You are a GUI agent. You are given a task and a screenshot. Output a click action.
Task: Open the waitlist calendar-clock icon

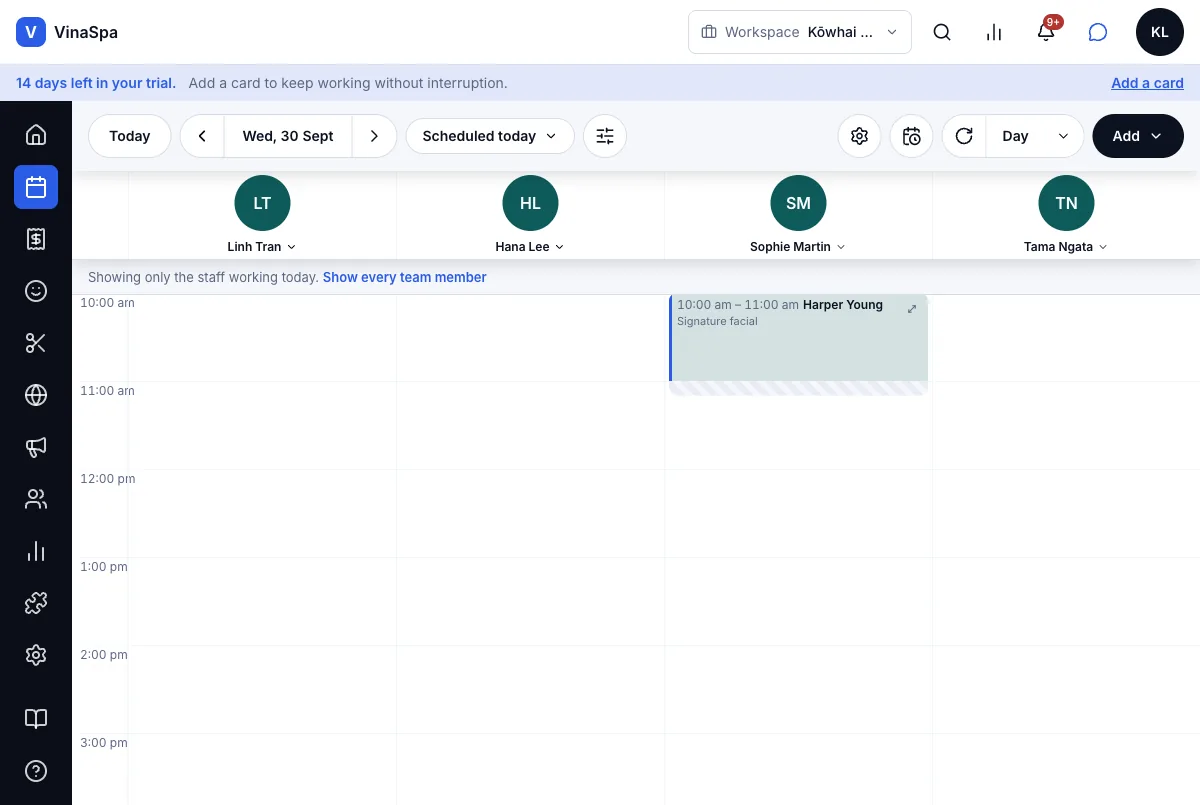(911, 136)
